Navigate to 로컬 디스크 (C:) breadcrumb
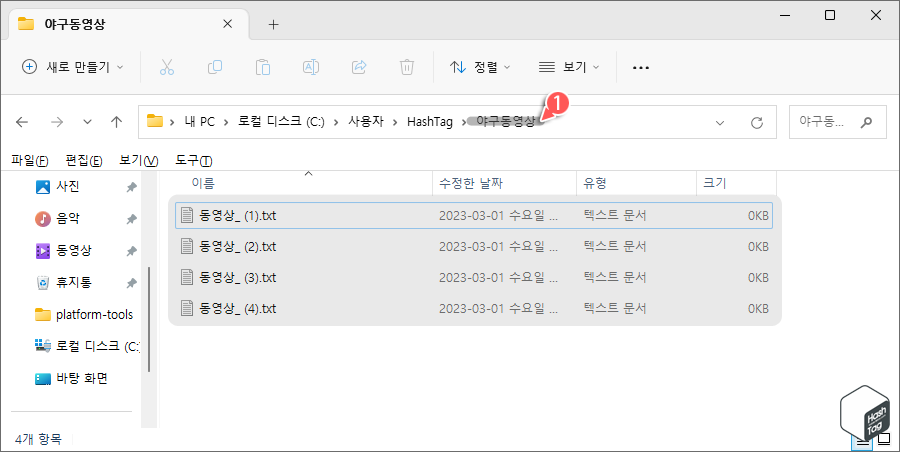Screen dimensions: 900x452 click(281, 122)
